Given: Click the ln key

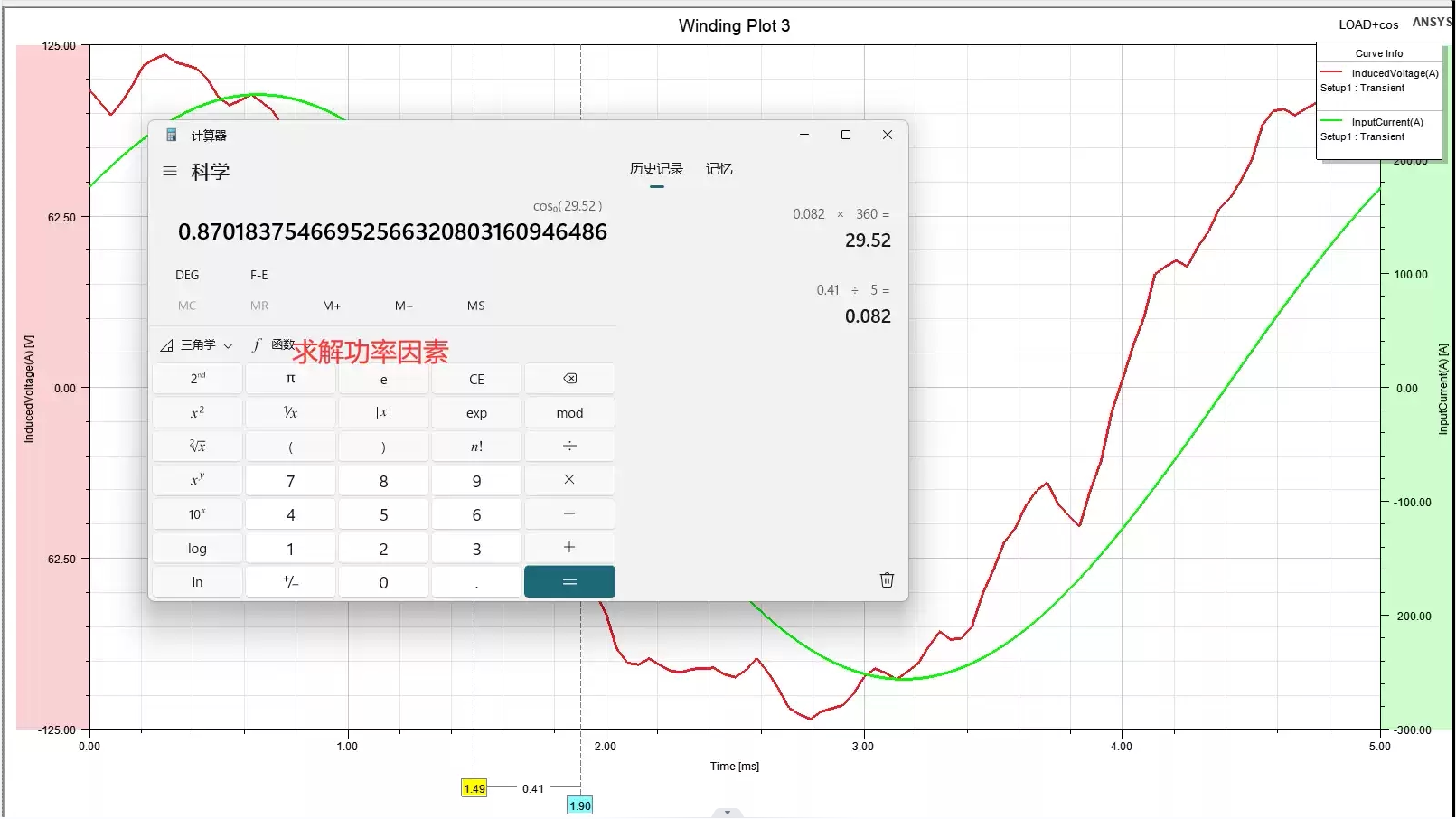Looking at the screenshot, I should (x=197, y=581).
